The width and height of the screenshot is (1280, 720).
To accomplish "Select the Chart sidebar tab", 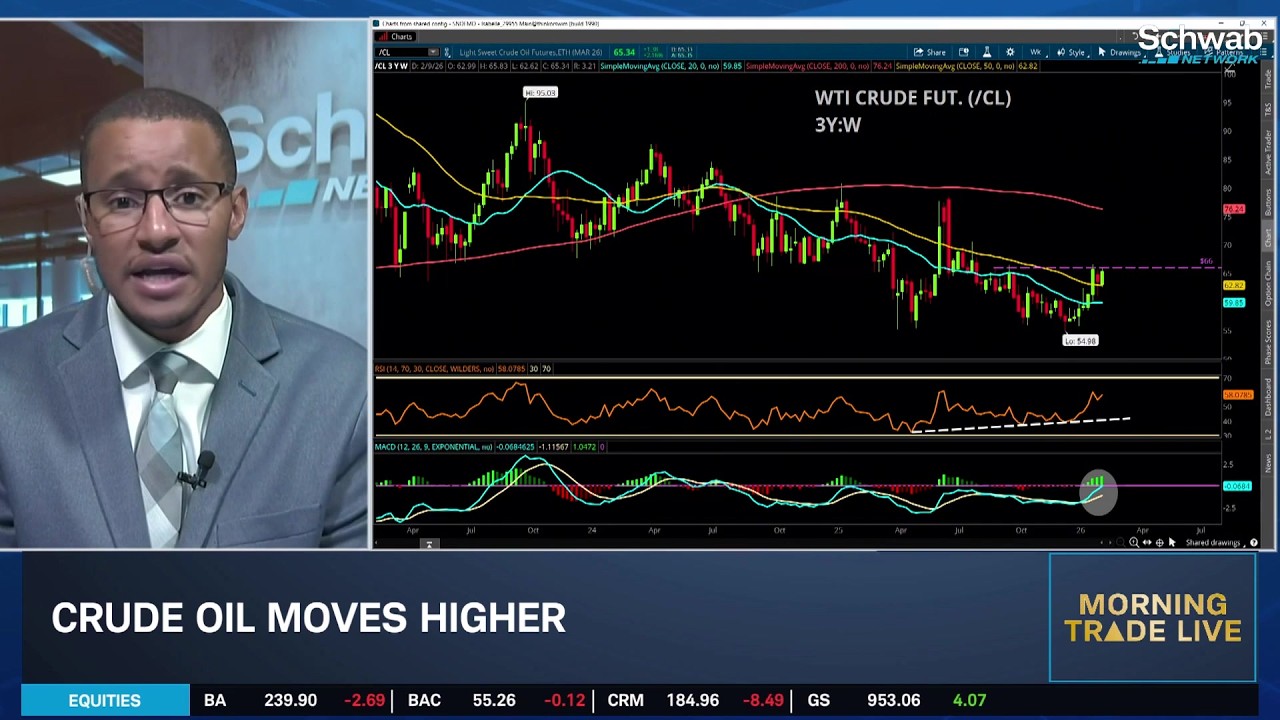I will pos(1268,238).
